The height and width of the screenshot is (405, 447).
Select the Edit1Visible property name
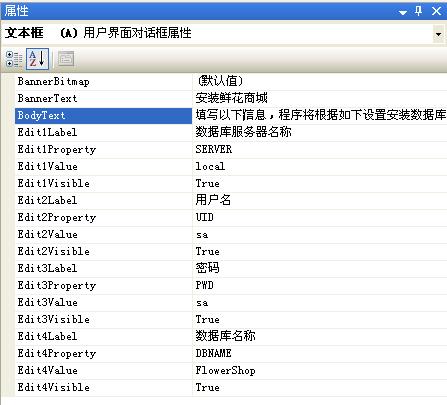(103, 183)
